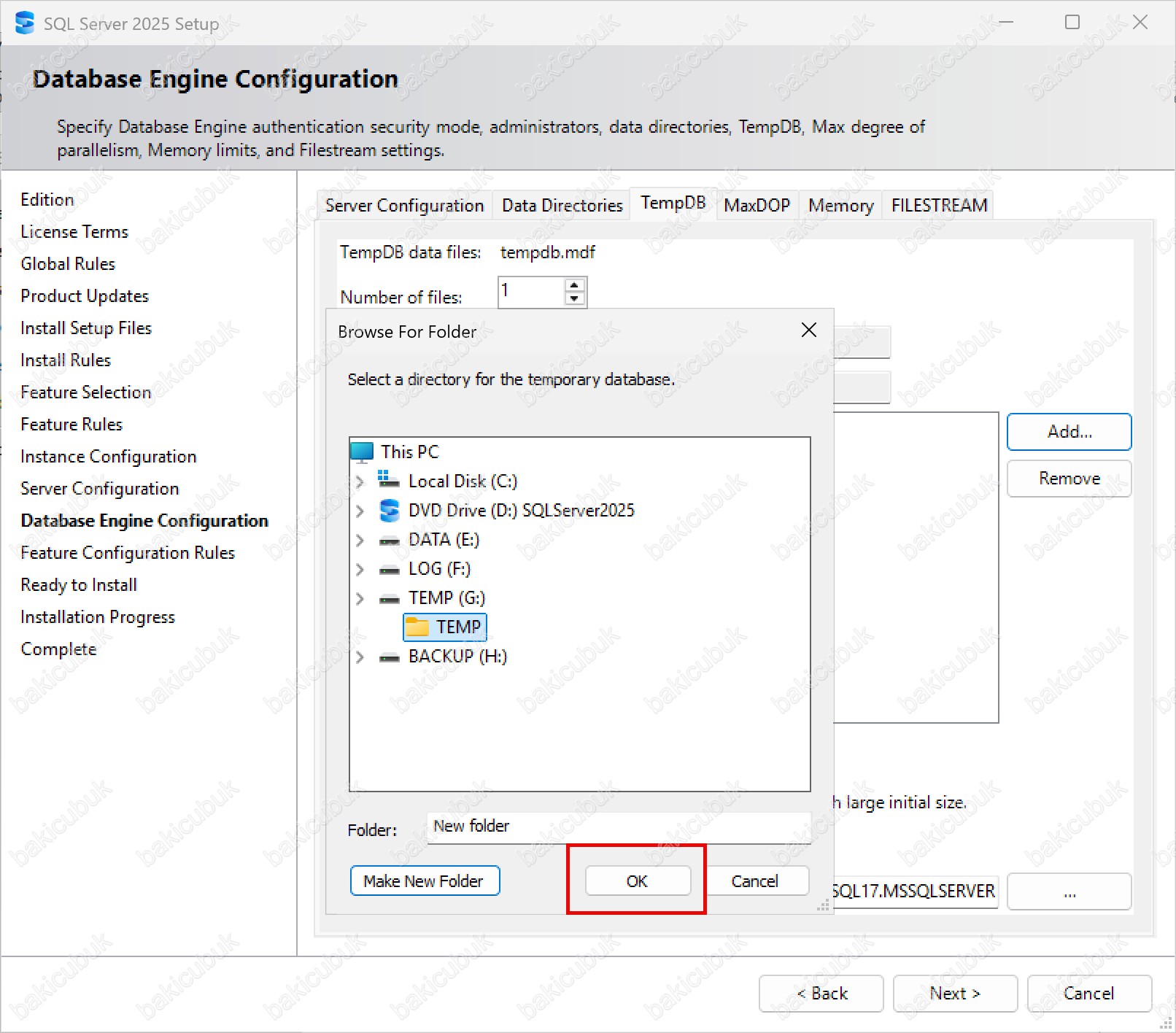Expand the DATA (E:) tree node

[x=360, y=540]
